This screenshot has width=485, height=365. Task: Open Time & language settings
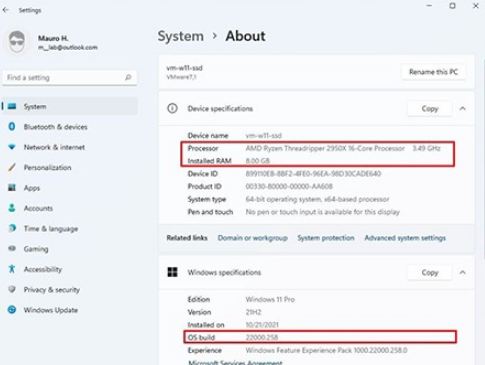point(51,228)
